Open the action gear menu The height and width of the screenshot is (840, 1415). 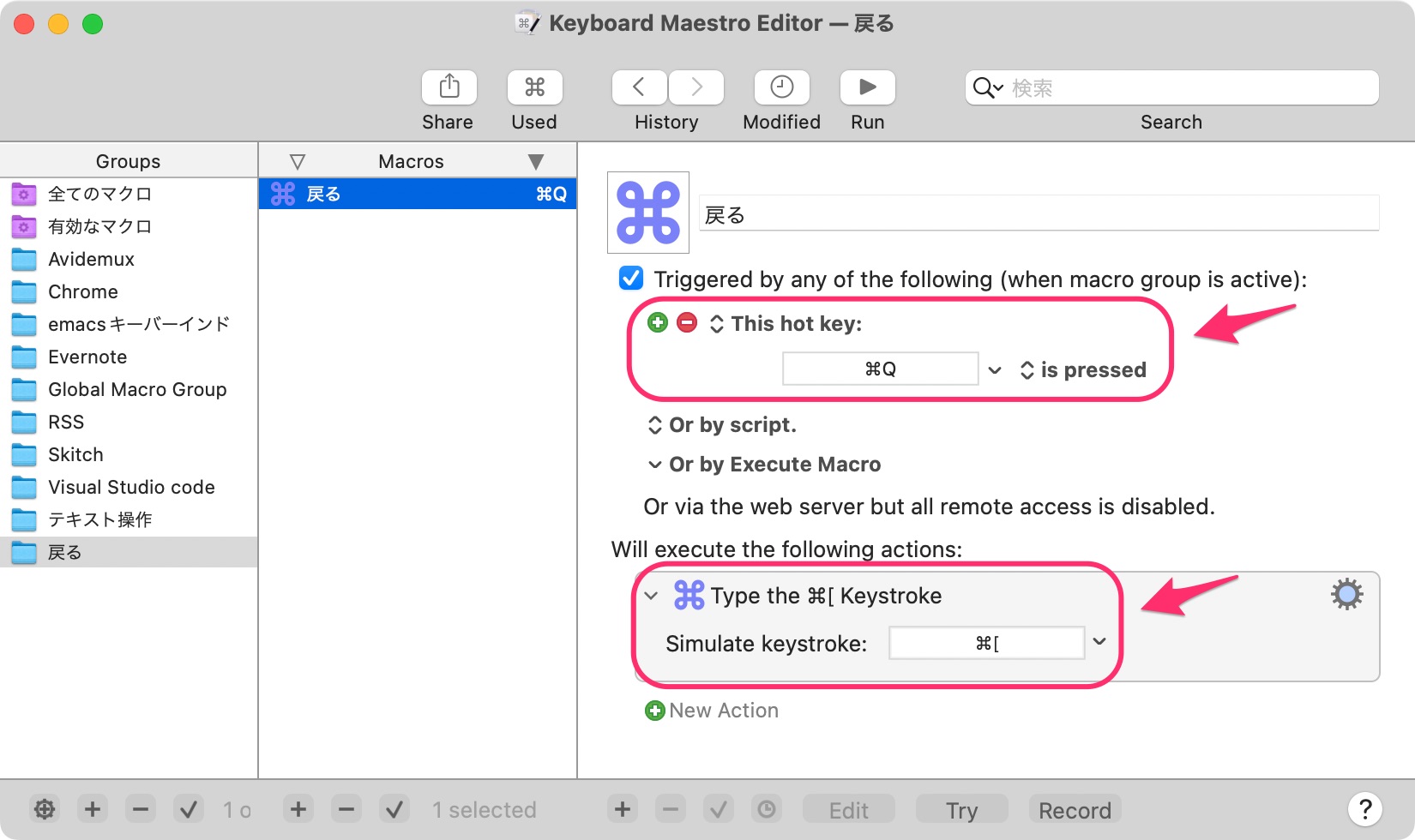tap(1346, 594)
